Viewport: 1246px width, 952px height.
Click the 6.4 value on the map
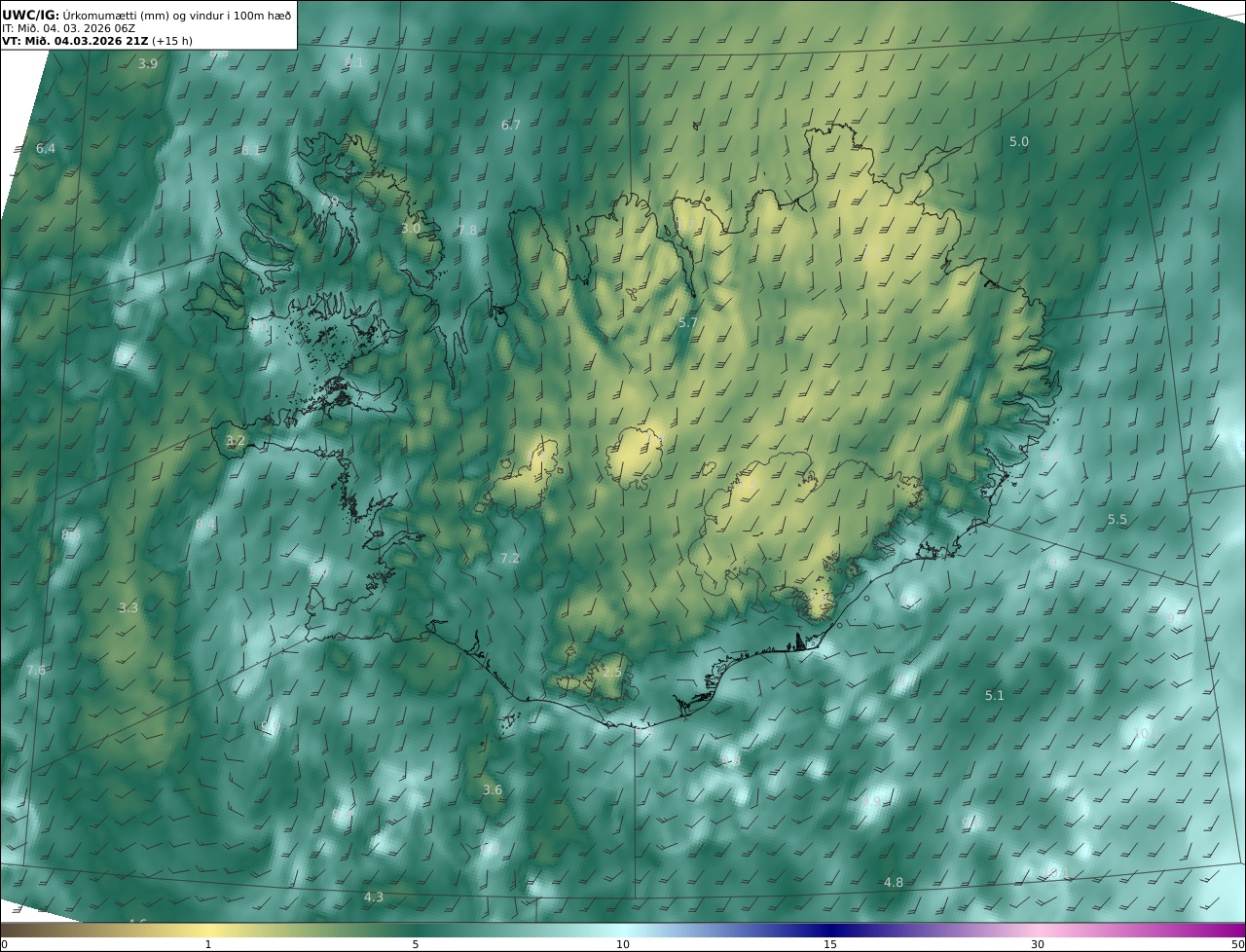(x=46, y=149)
